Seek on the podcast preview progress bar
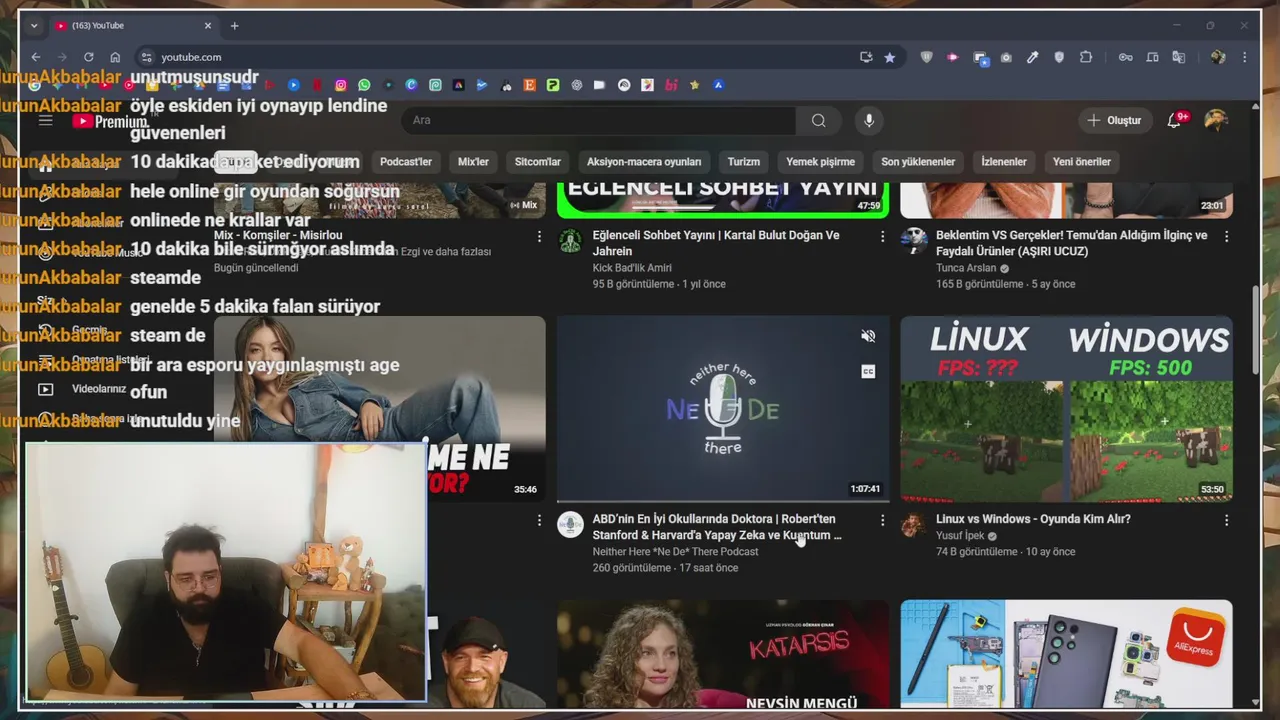The width and height of the screenshot is (1280, 720). [x=723, y=500]
